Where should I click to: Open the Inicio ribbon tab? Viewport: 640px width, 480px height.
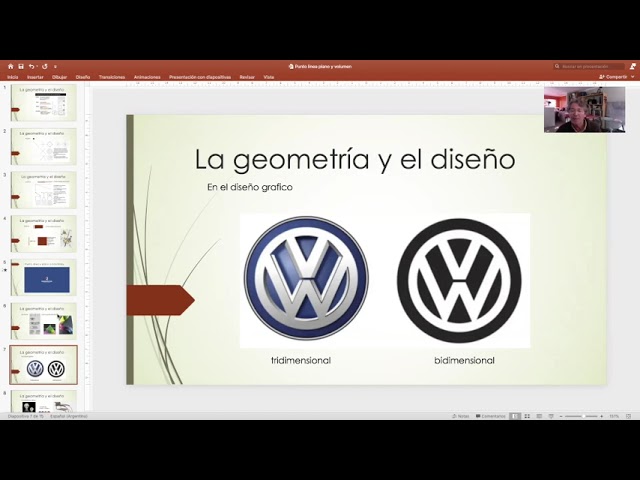[x=13, y=77]
